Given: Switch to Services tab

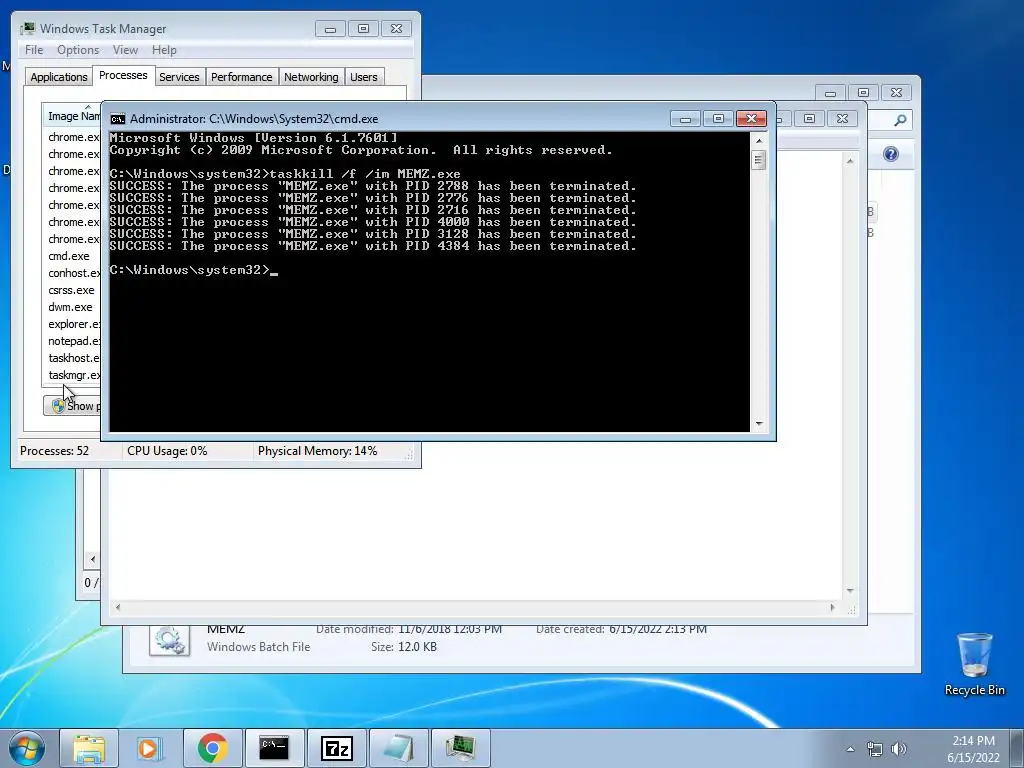Looking at the screenshot, I should (179, 77).
